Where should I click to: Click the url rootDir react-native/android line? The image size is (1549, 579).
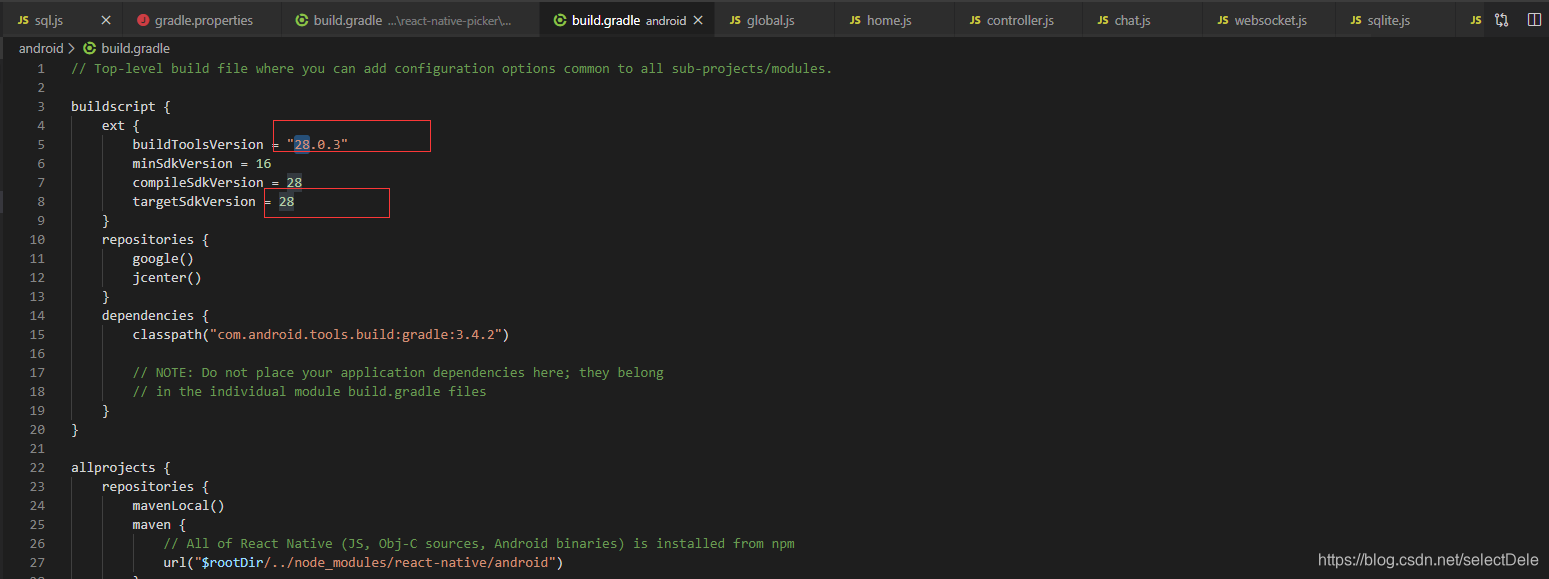click(x=363, y=562)
